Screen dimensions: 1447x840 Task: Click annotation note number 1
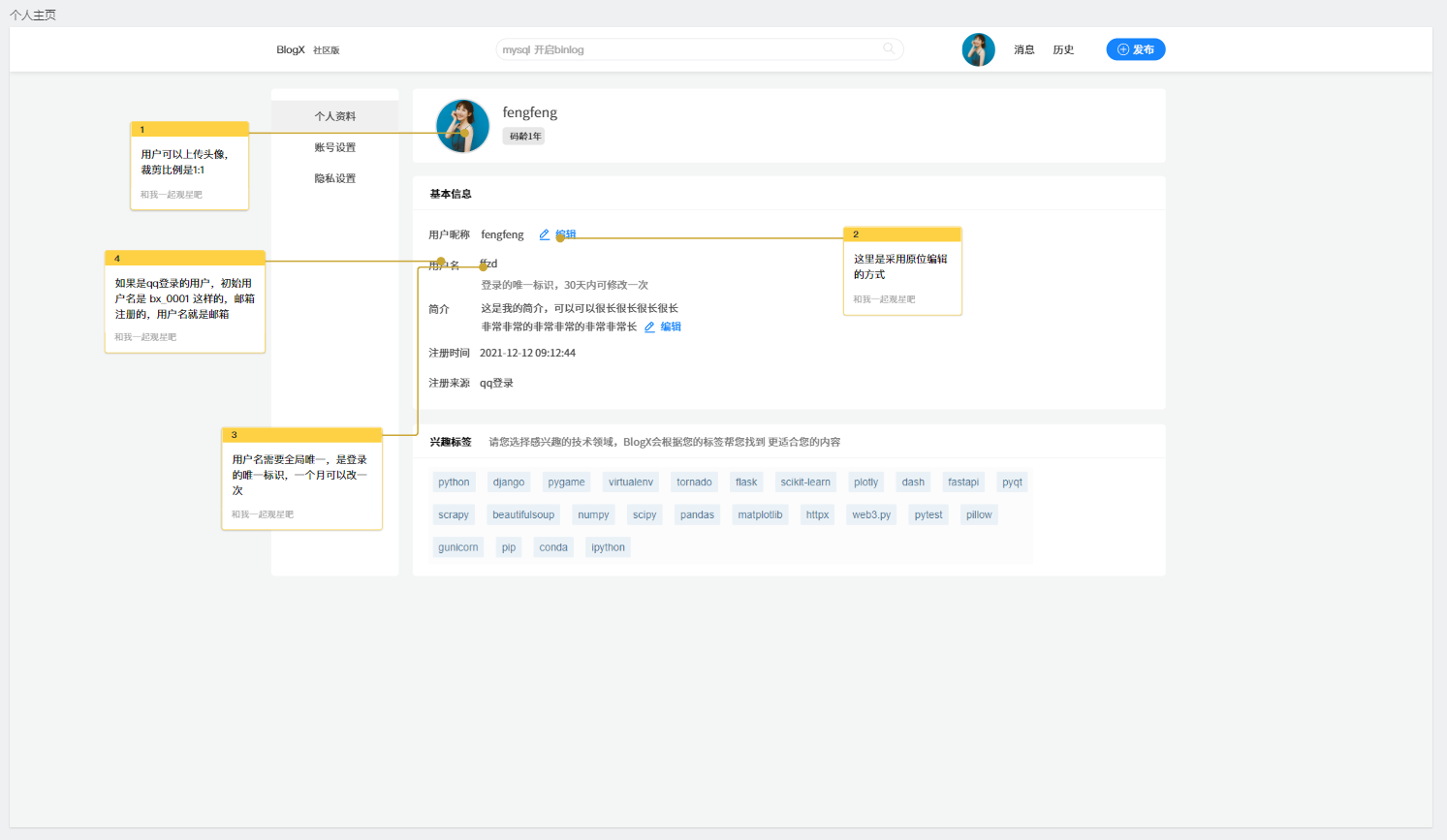(x=190, y=166)
